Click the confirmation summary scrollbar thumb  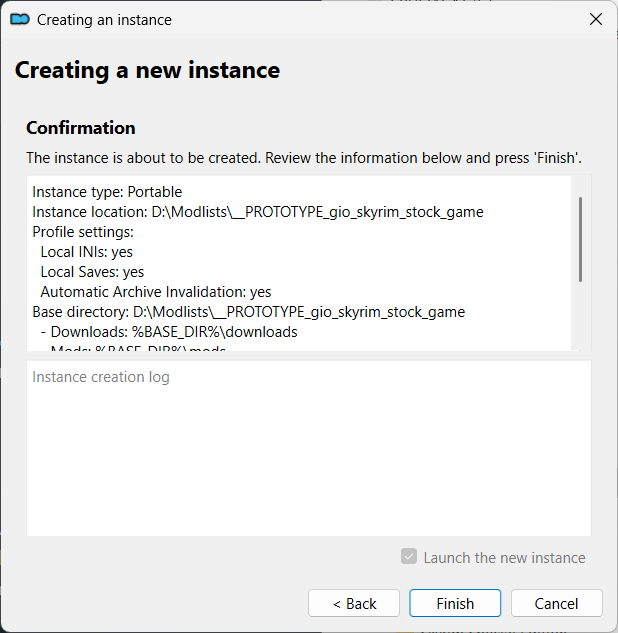click(580, 239)
